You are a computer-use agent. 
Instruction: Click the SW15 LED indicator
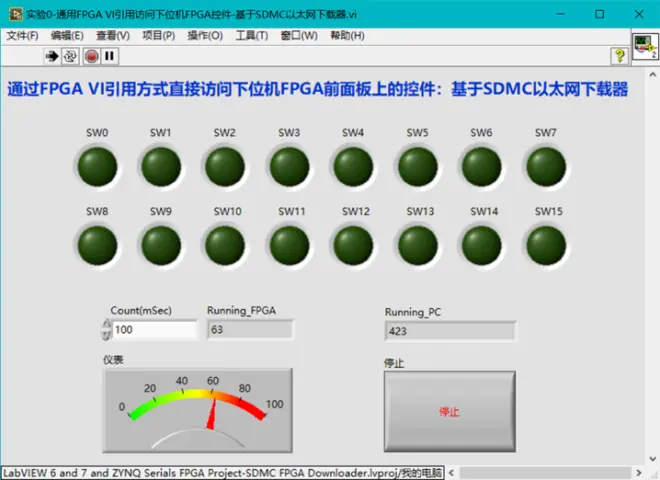click(x=546, y=245)
